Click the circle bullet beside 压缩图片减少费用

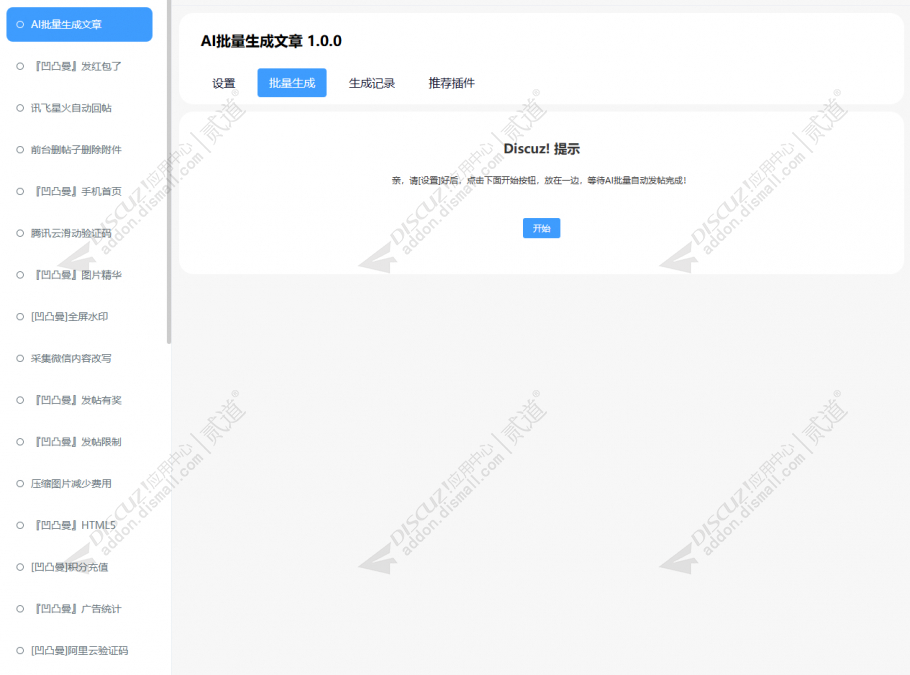point(20,483)
